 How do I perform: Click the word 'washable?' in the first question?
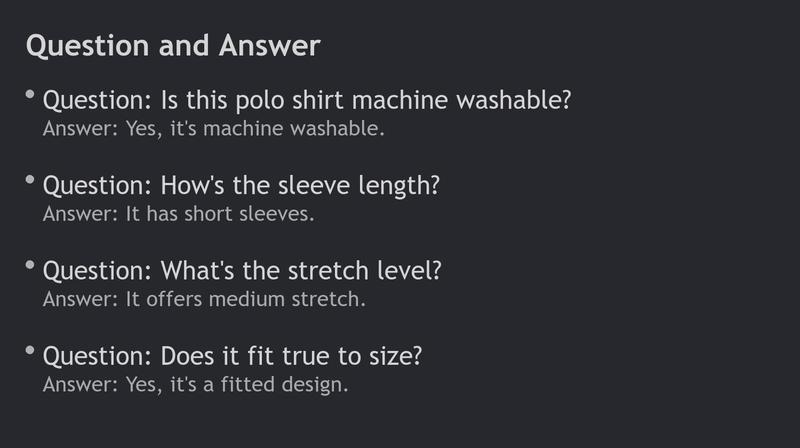pyautogui.click(x=514, y=100)
